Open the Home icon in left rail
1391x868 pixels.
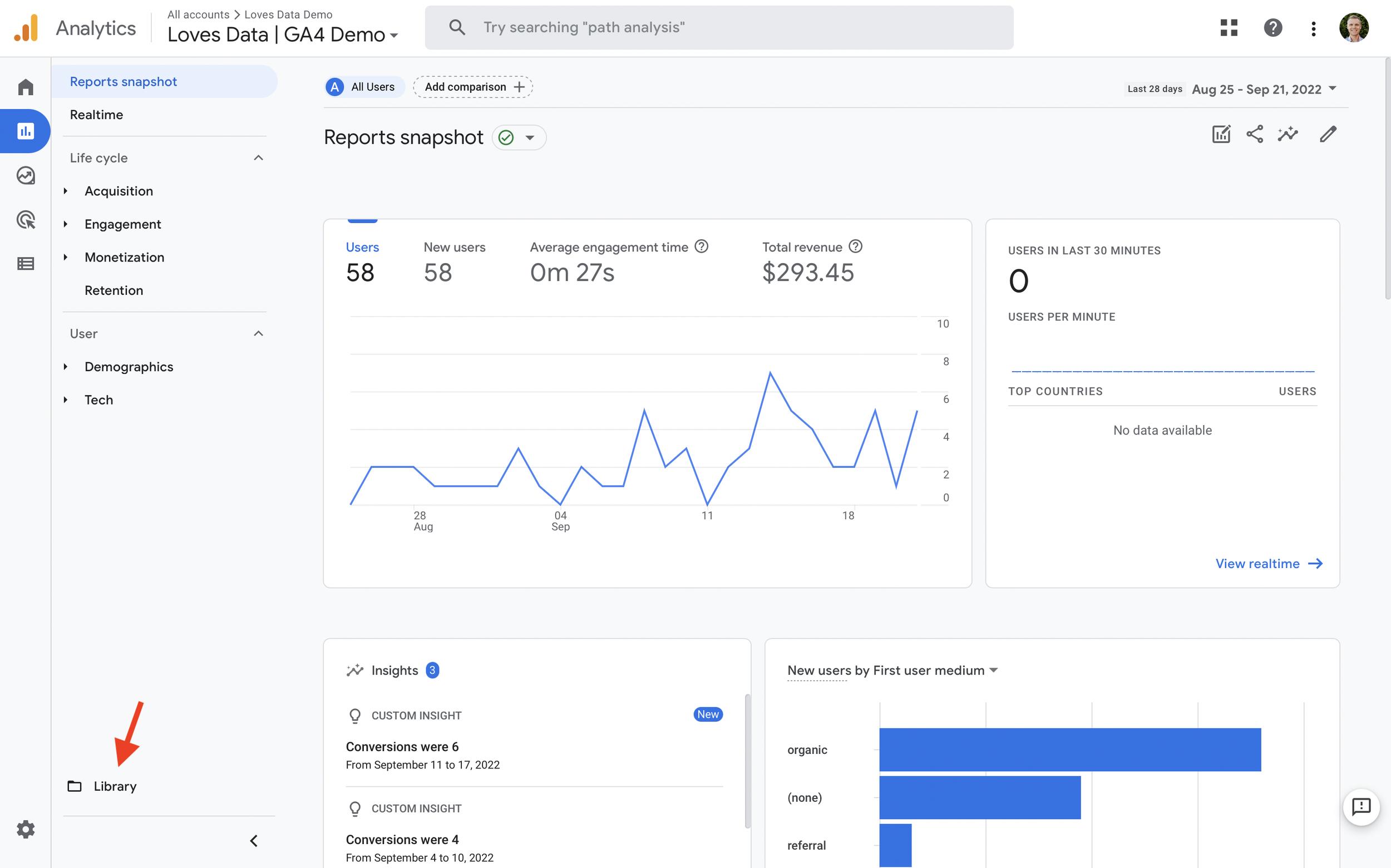[x=25, y=87]
